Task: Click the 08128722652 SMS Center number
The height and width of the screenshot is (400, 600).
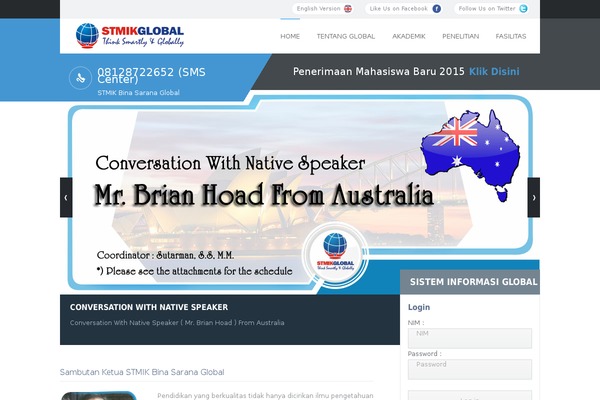Action: 151,75
